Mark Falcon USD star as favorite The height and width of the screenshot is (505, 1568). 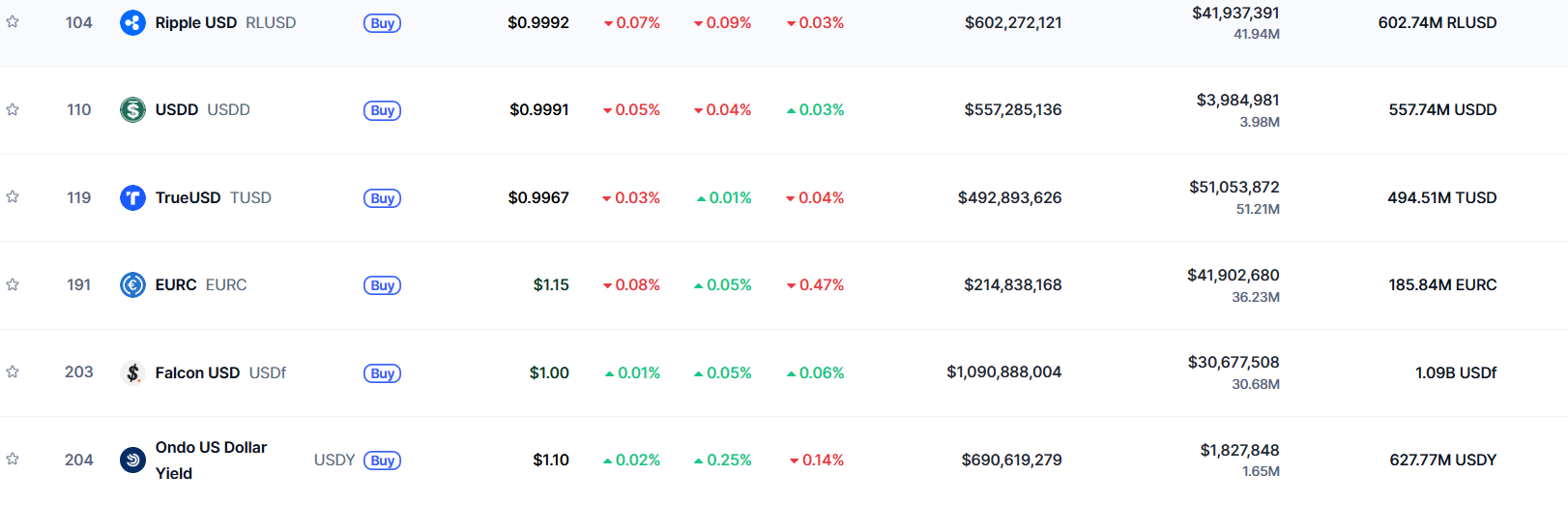[13, 371]
